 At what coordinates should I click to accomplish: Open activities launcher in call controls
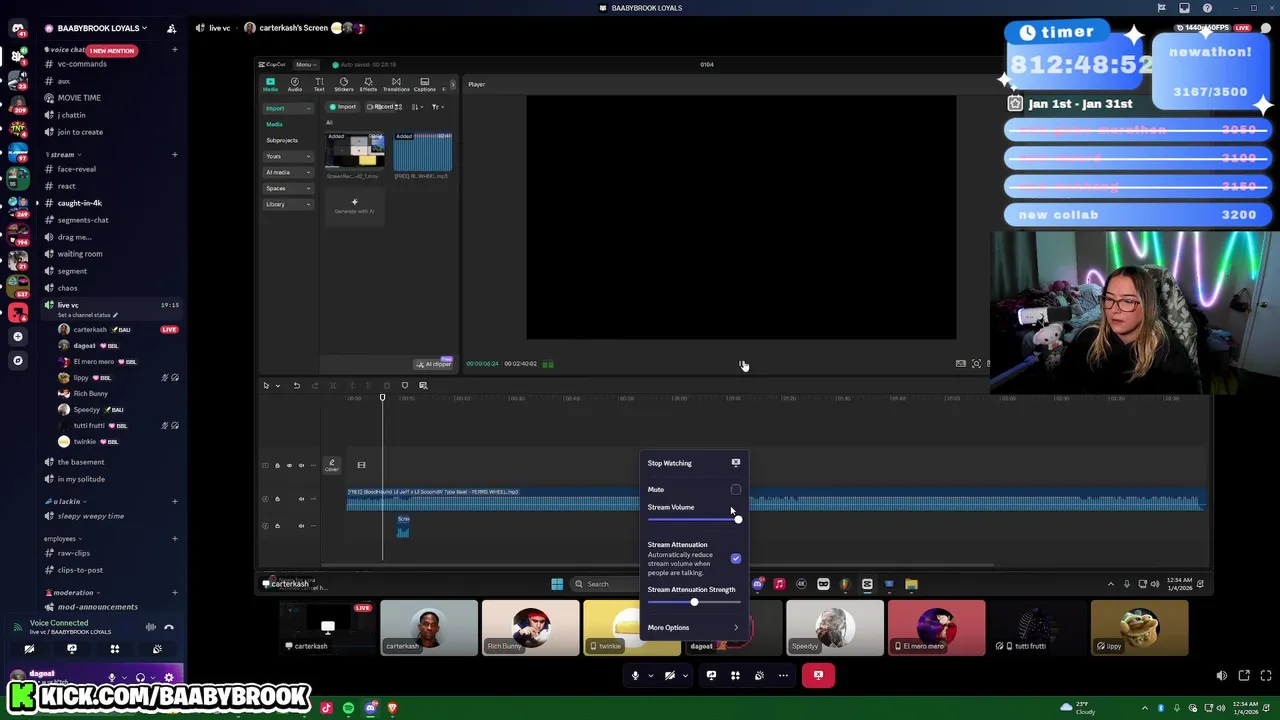pos(735,675)
